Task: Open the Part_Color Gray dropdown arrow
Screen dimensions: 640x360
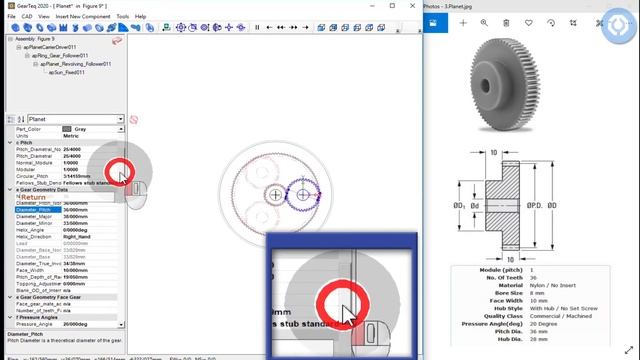Action: coord(121,129)
